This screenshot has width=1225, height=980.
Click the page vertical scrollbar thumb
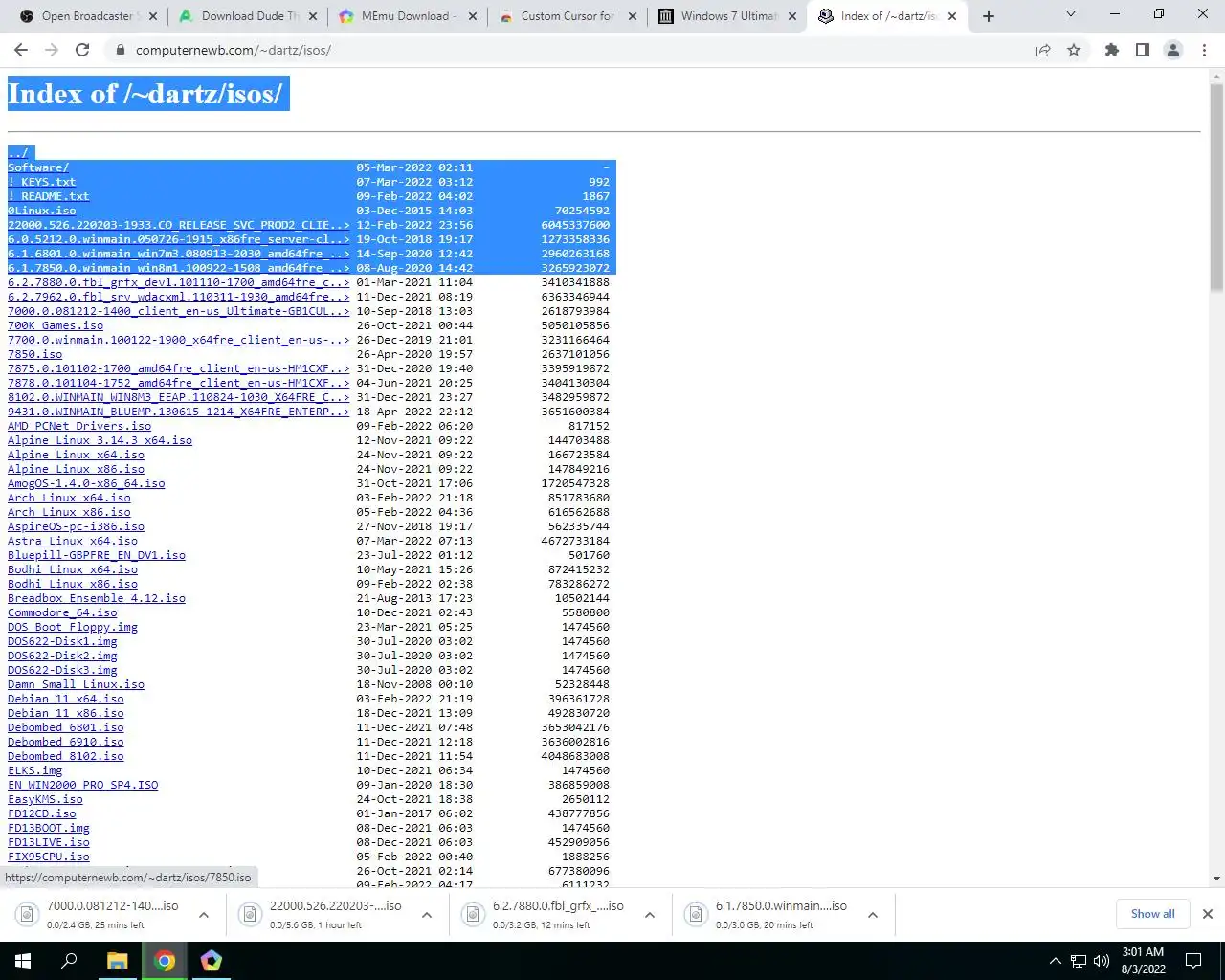coord(1216,188)
